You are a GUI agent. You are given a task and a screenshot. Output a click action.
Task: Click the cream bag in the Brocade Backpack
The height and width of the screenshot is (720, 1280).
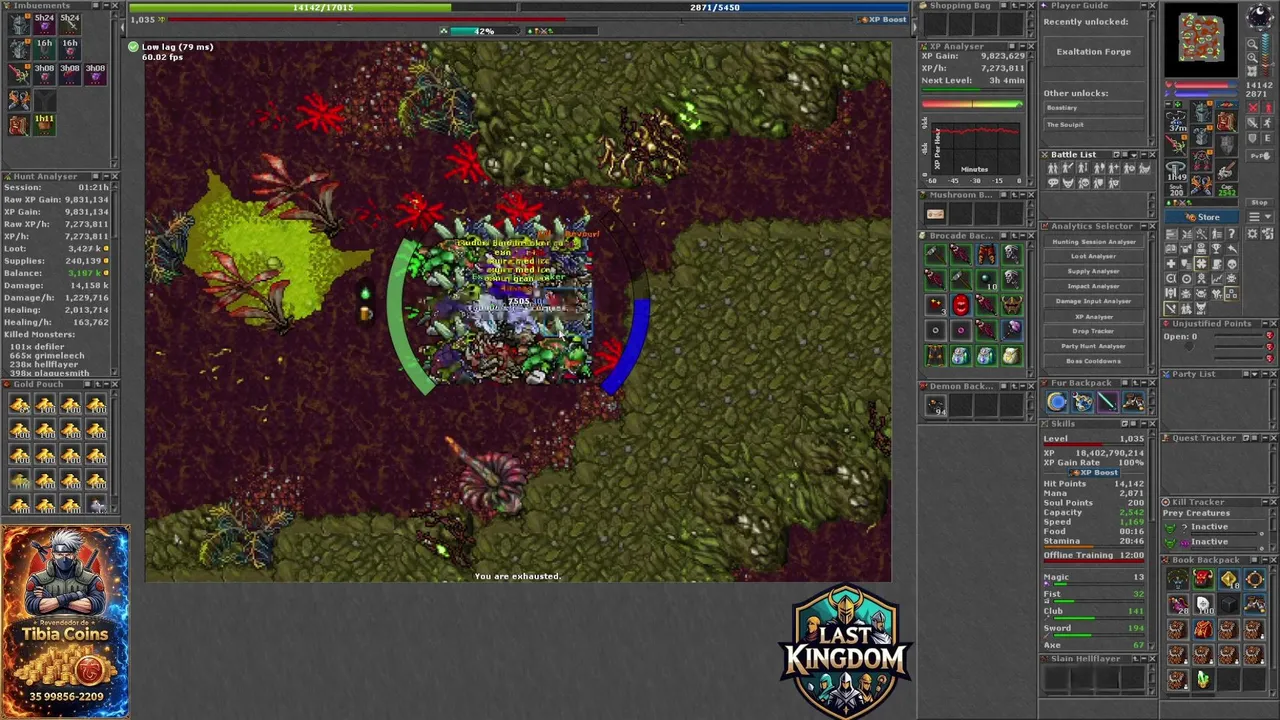point(1012,356)
